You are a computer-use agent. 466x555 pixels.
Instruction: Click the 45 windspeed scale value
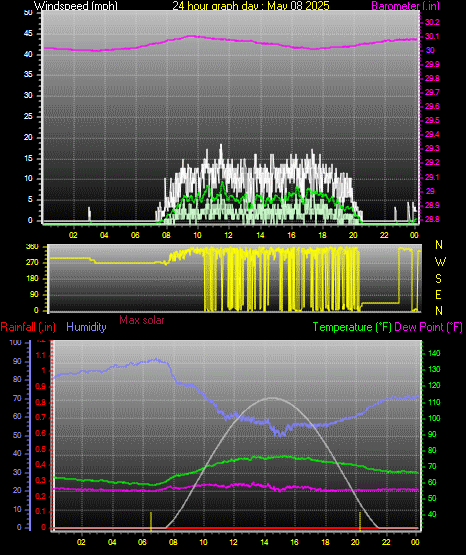(x=28, y=34)
